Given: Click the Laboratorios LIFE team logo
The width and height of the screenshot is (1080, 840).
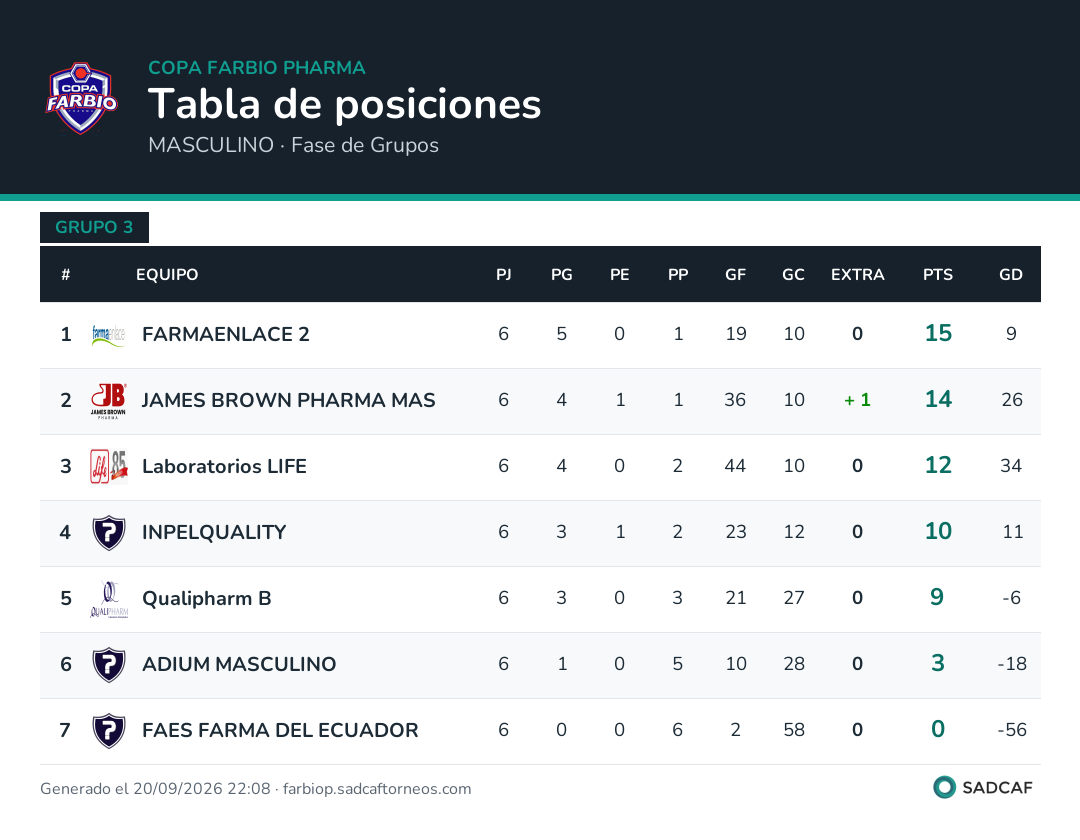Looking at the screenshot, I should (109, 467).
